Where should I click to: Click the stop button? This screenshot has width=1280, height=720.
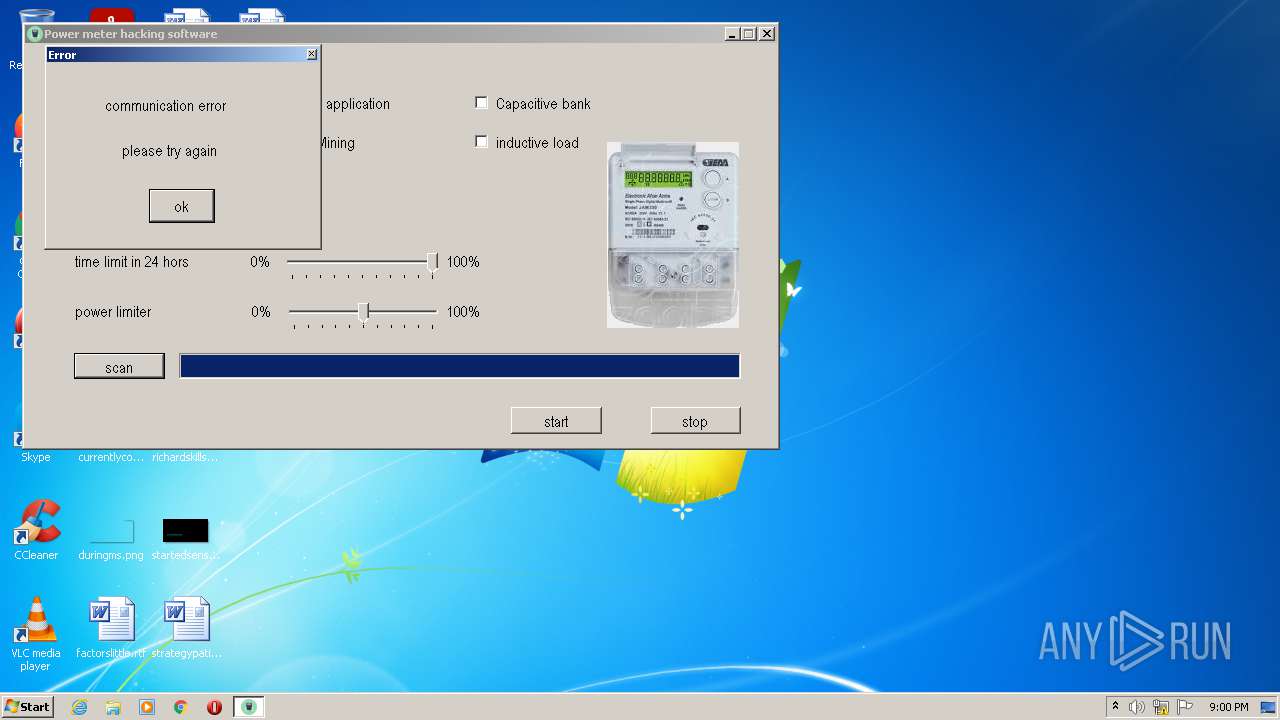[695, 421]
